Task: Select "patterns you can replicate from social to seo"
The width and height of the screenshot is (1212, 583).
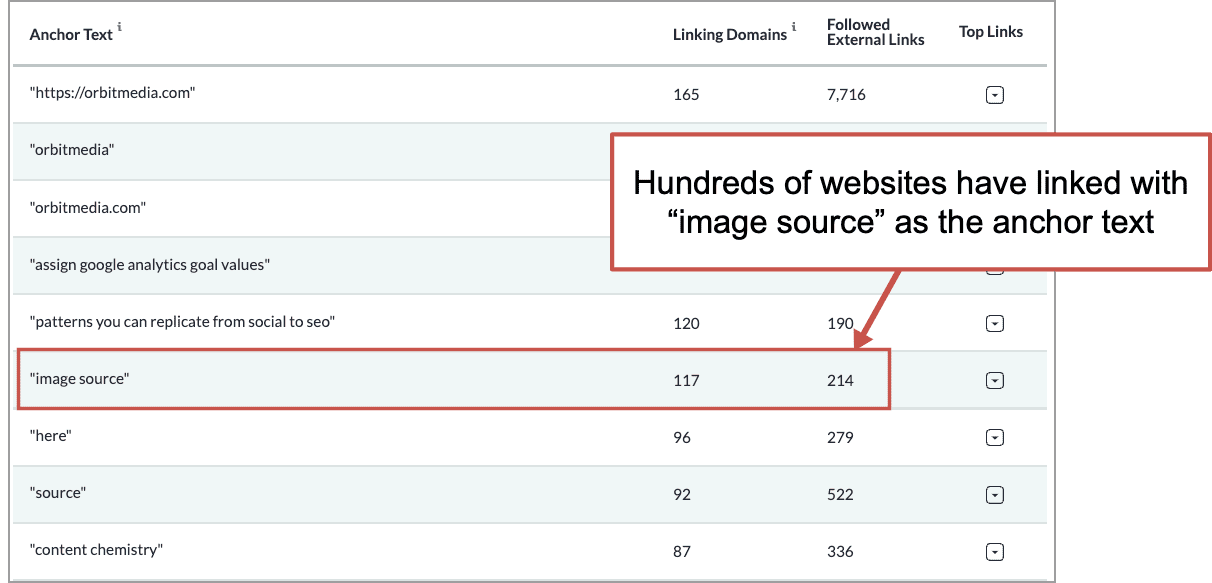Action: 182,323
